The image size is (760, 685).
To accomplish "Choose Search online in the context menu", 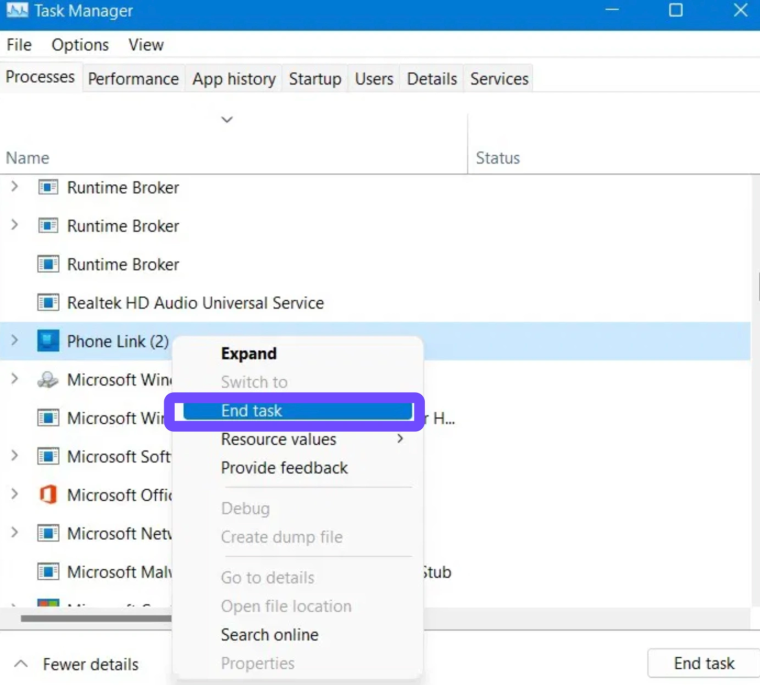I will (269, 635).
